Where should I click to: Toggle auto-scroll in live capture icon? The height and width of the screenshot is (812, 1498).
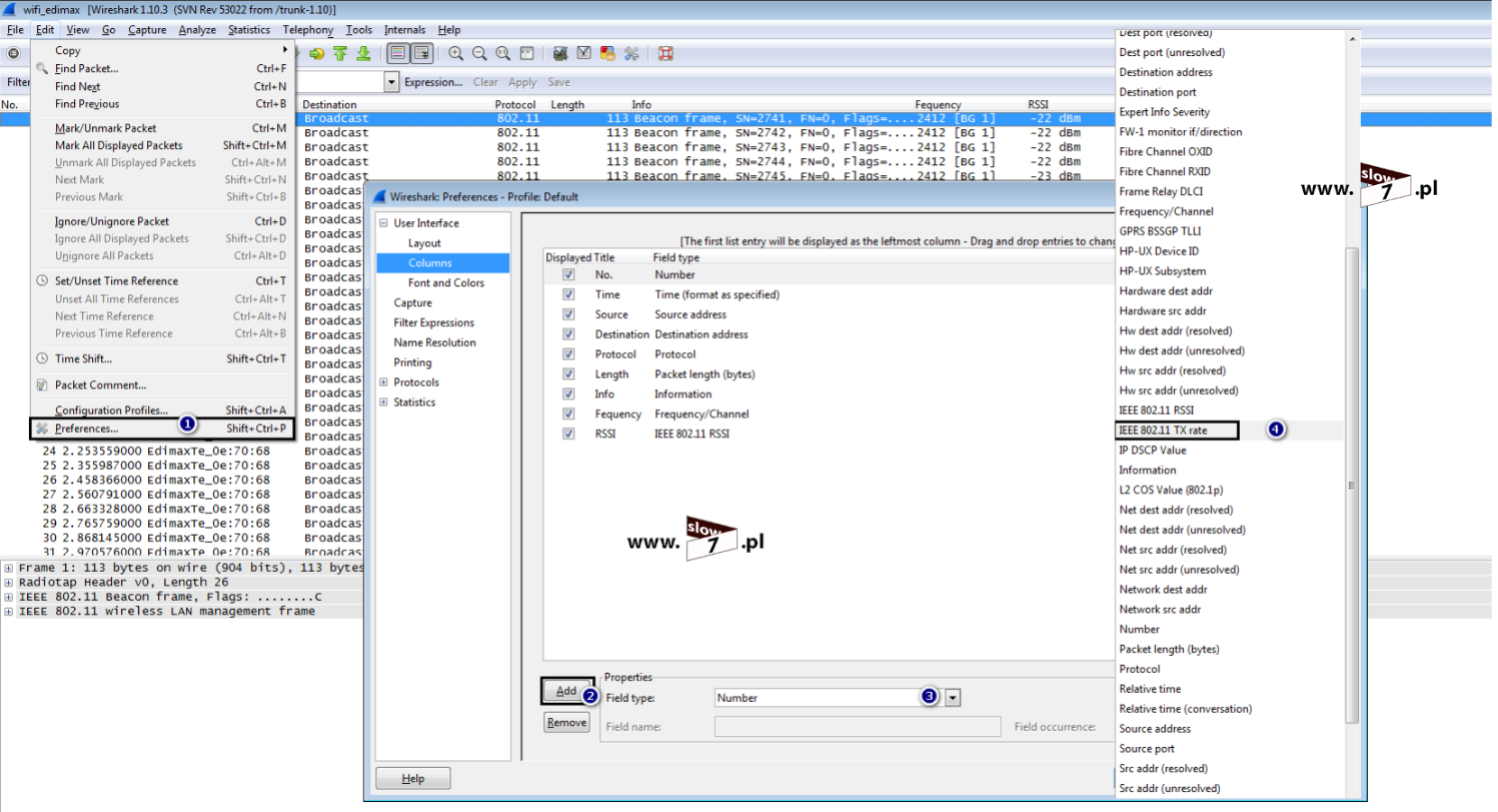pyautogui.click(x=421, y=53)
